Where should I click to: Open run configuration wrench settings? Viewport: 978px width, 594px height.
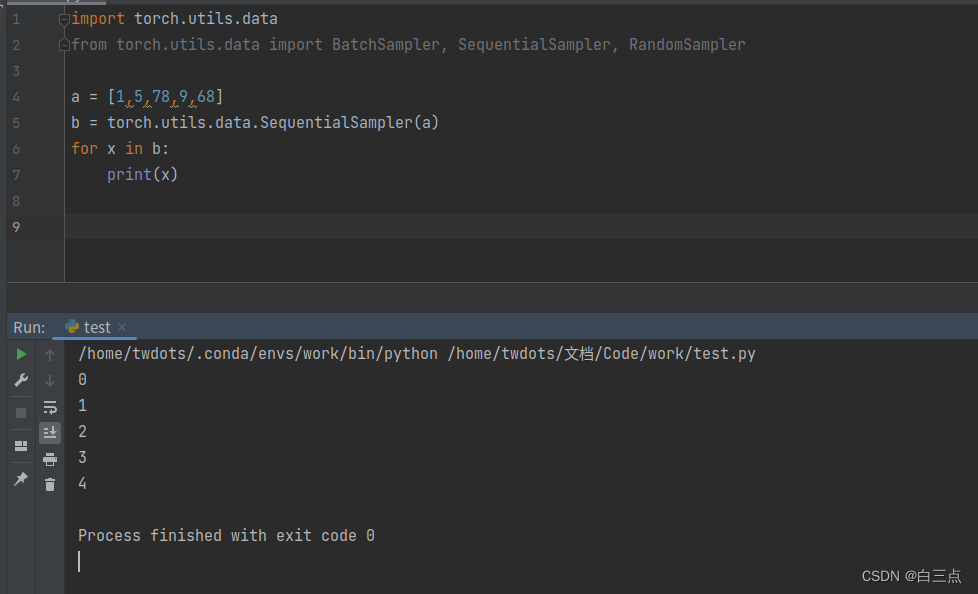pos(21,380)
